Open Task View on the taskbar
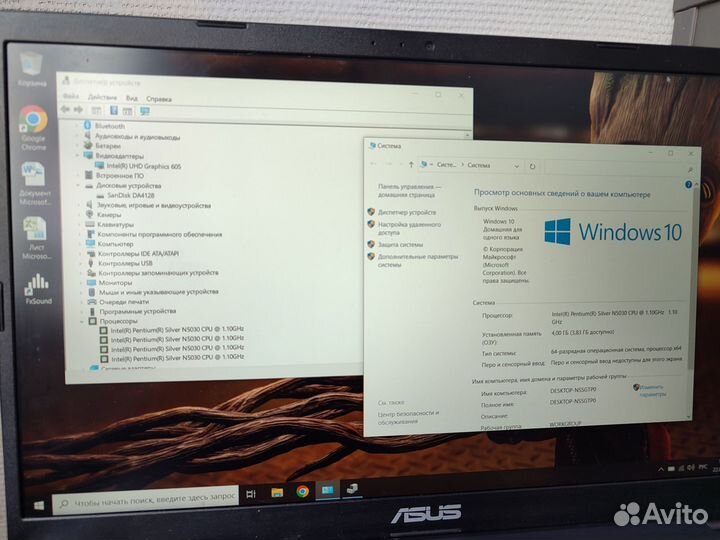720x540 pixels. 251,495
